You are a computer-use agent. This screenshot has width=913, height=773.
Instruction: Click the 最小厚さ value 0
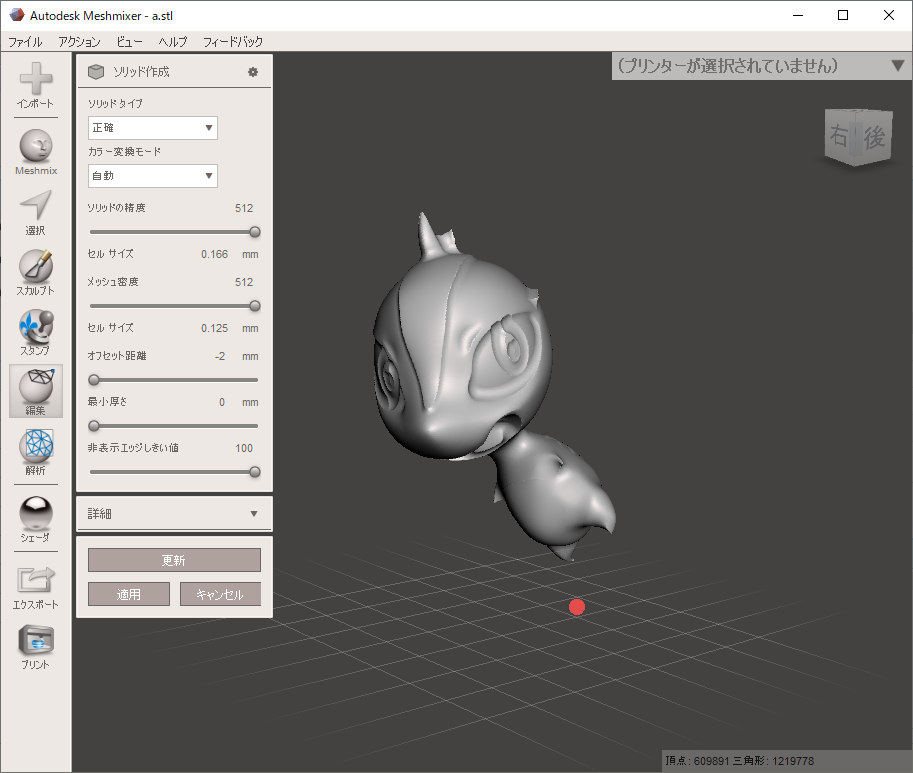coord(222,402)
